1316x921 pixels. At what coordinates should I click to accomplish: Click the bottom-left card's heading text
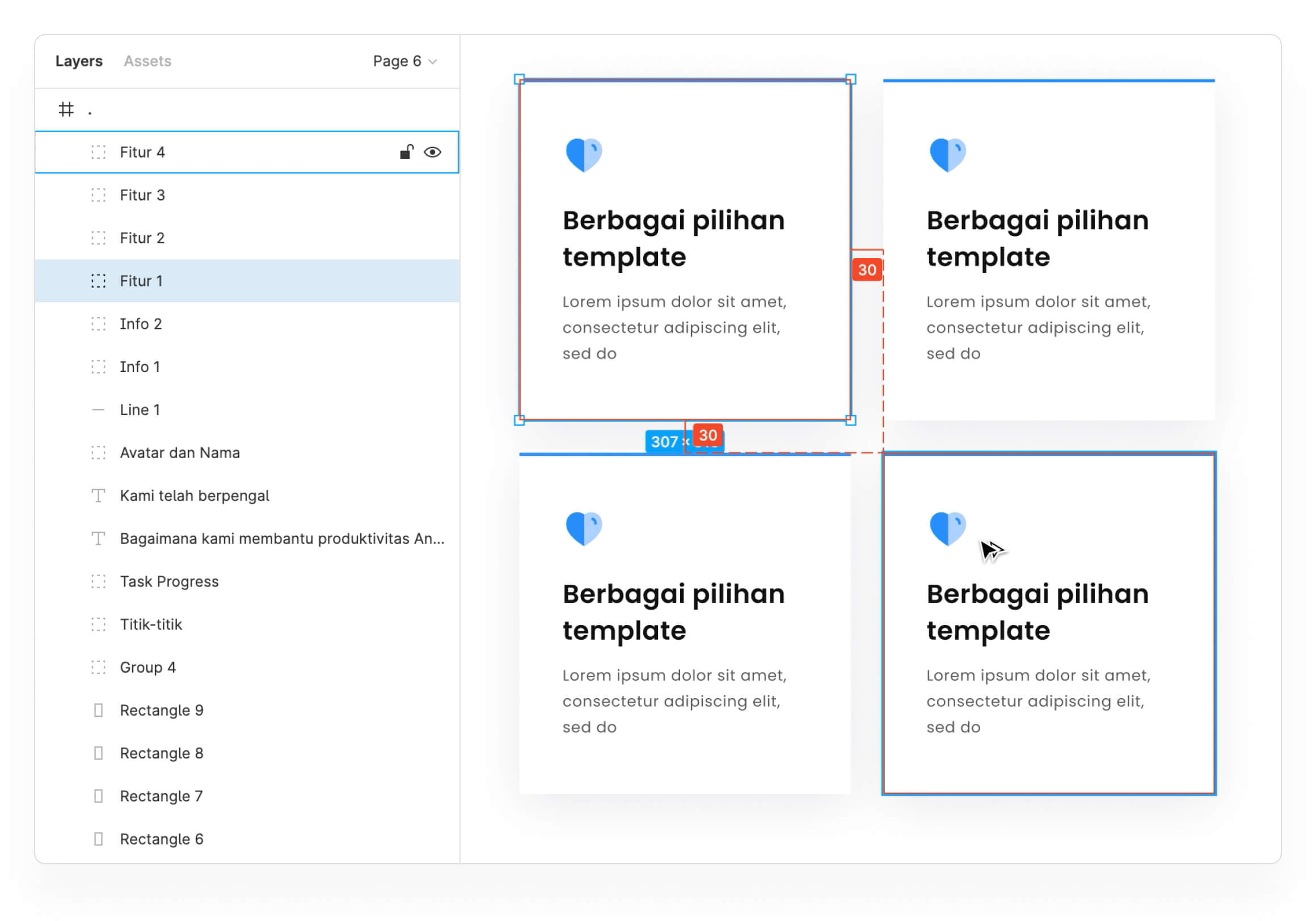click(x=673, y=611)
